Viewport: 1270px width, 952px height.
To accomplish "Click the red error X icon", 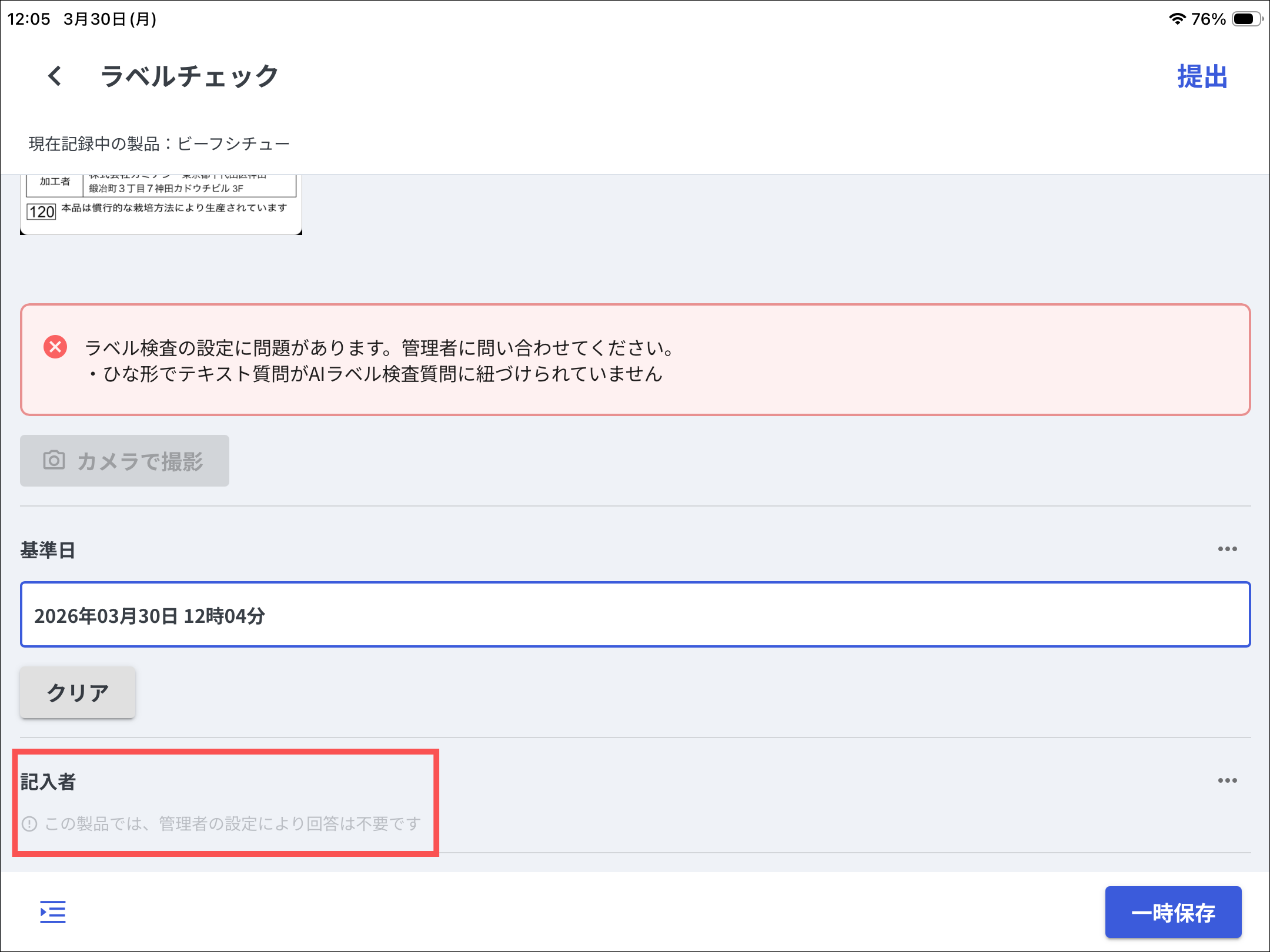I will 55,347.
